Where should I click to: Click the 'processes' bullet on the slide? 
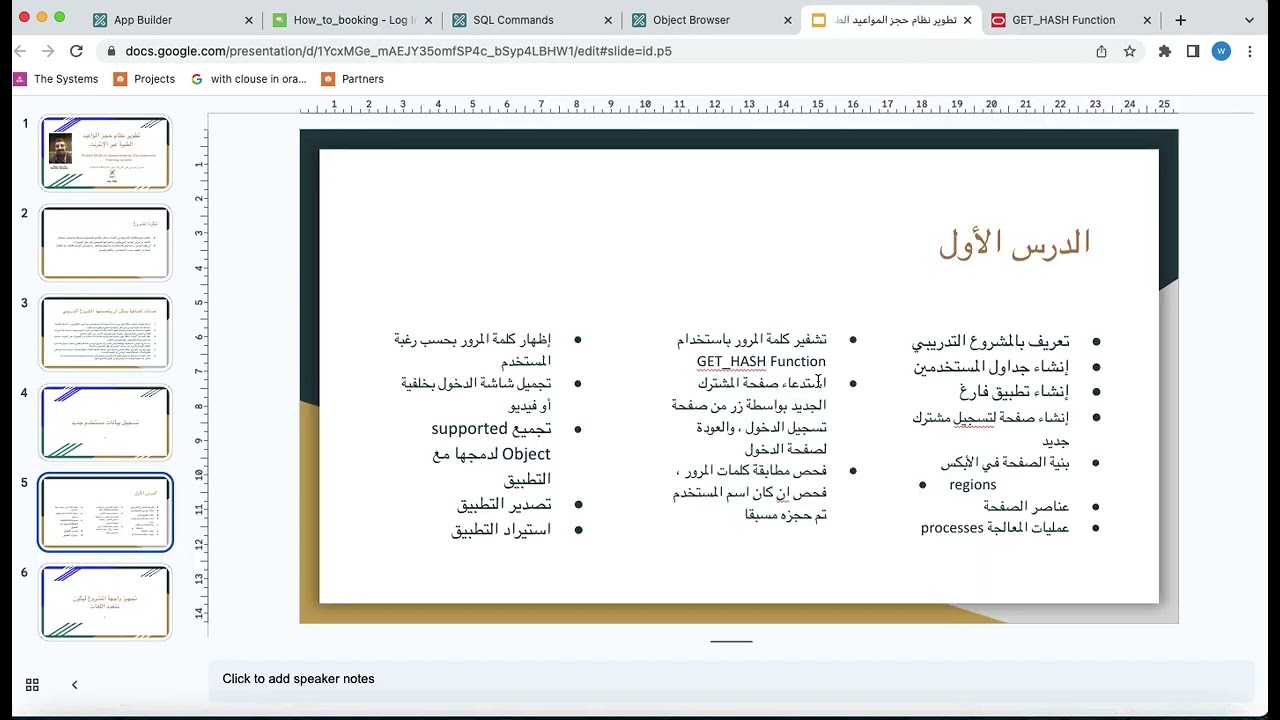coord(952,527)
